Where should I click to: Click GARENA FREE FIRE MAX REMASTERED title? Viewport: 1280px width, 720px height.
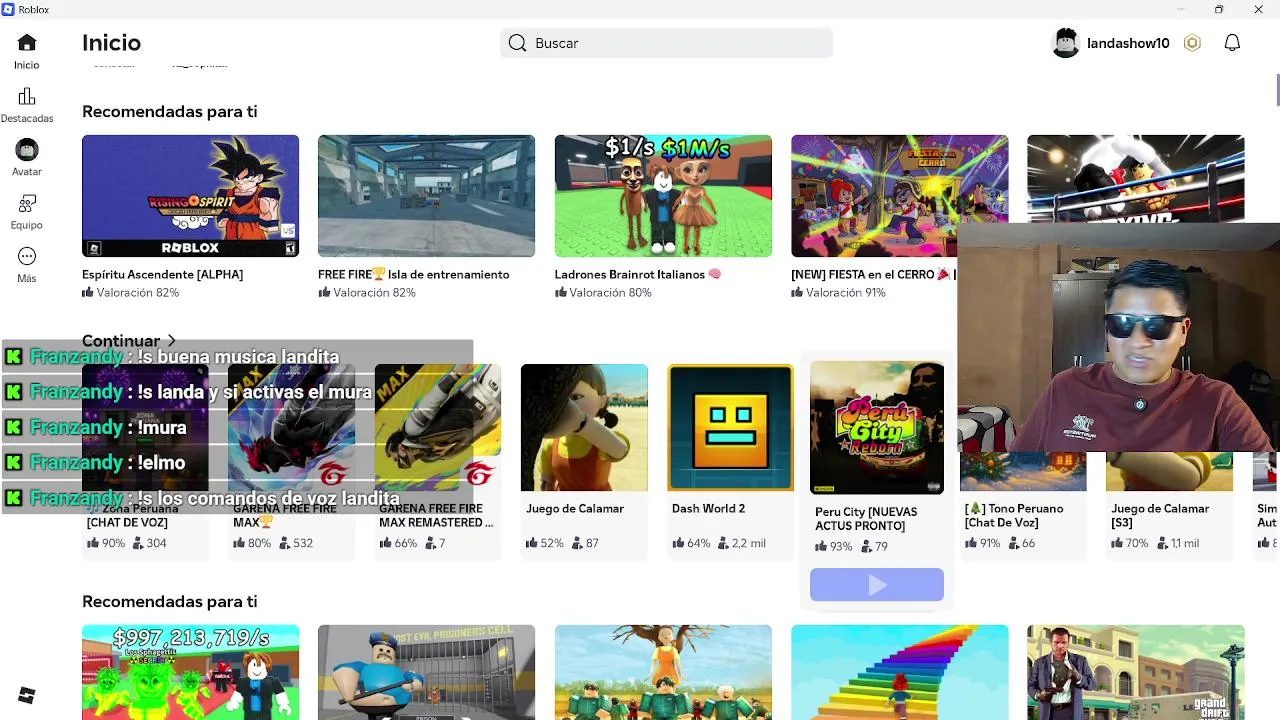[436, 515]
